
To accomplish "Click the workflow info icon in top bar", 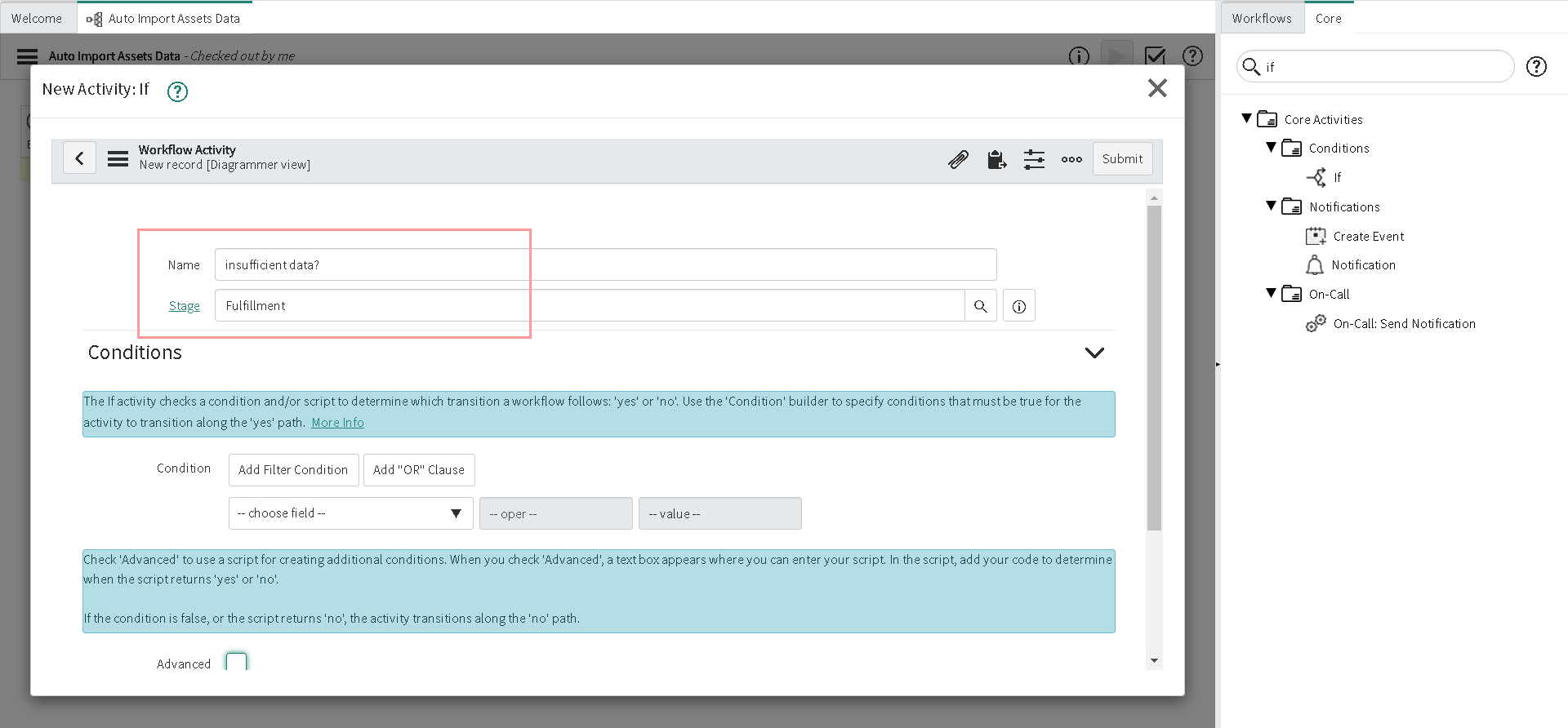I will click(1079, 55).
